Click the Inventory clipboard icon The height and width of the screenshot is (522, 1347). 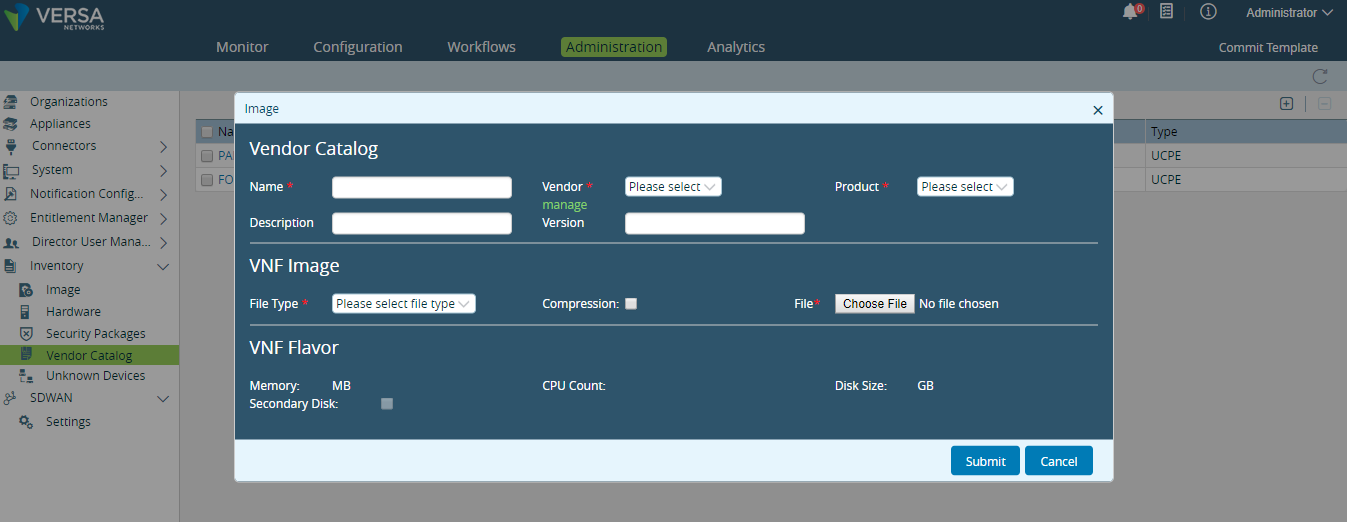(x=10, y=266)
